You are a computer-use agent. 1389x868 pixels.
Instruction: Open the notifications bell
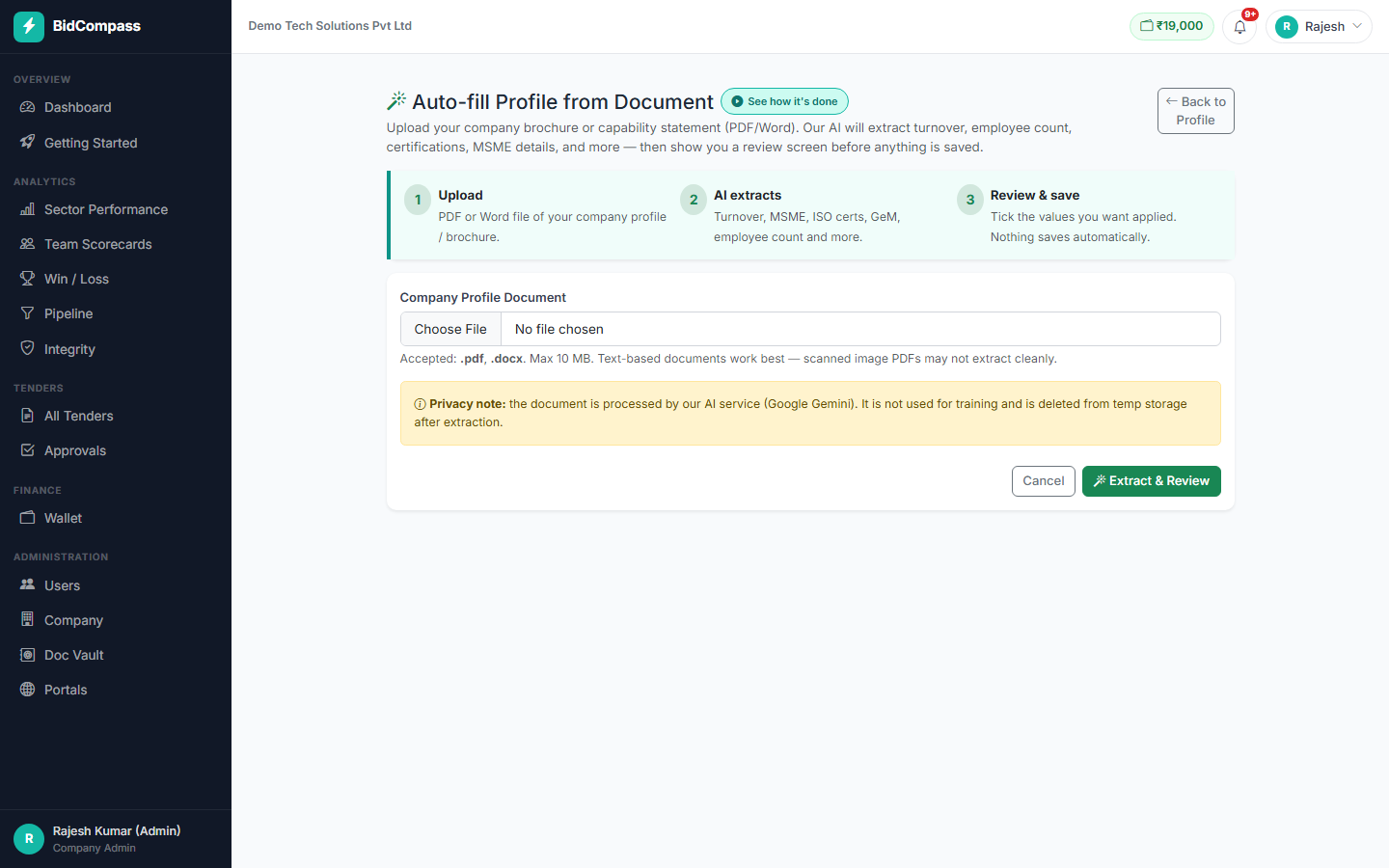pos(1239,27)
